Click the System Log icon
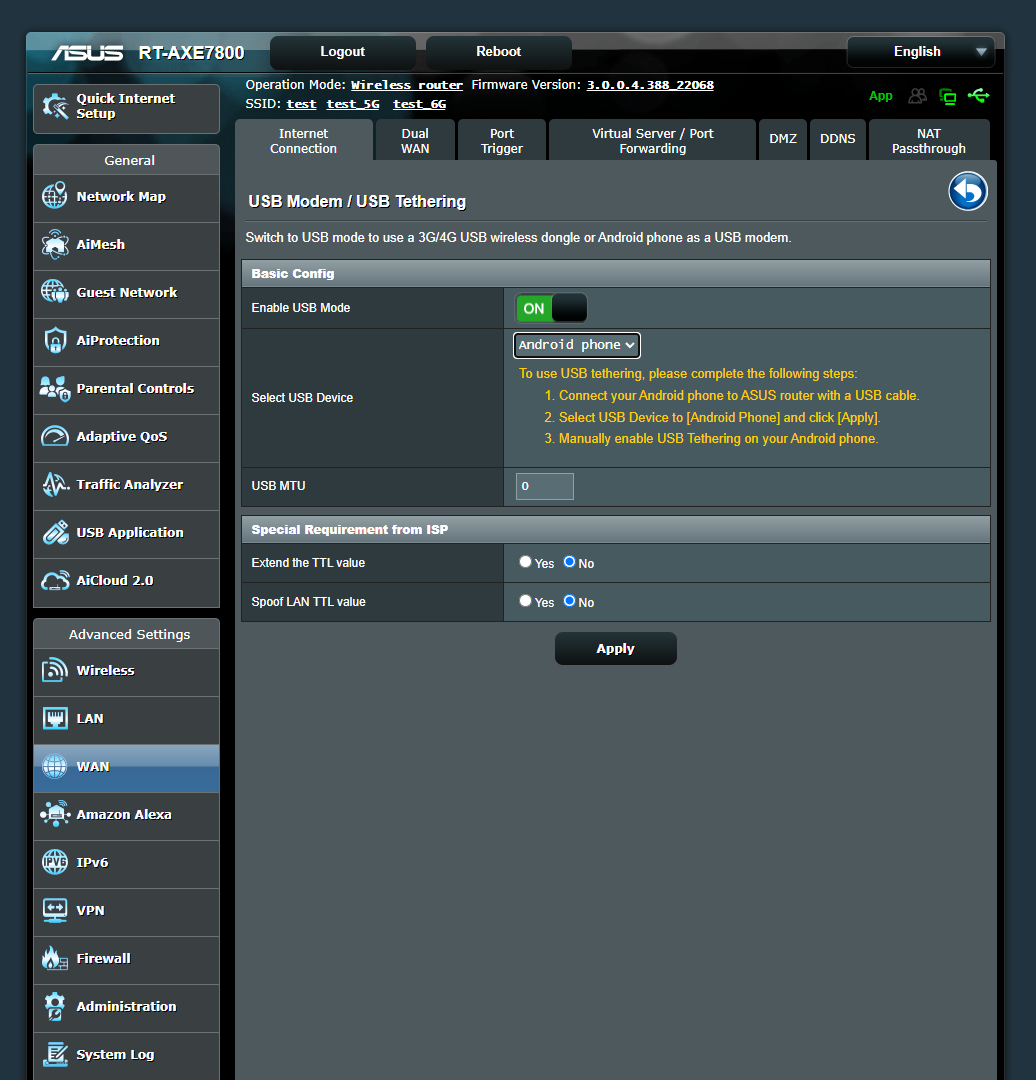Image resolution: width=1036 pixels, height=1080 pixels. click(55, 1055)
